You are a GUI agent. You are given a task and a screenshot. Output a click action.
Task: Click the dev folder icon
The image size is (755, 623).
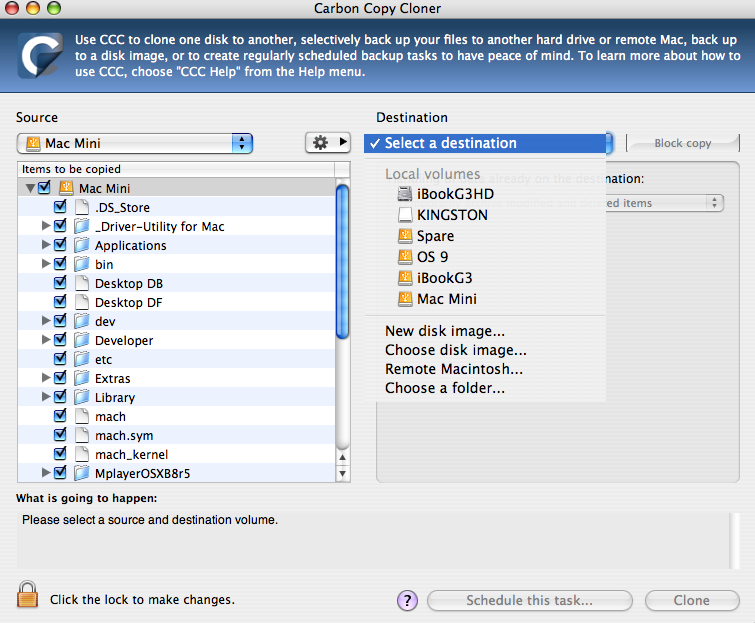pyautogui.click(x=82, y=321)
